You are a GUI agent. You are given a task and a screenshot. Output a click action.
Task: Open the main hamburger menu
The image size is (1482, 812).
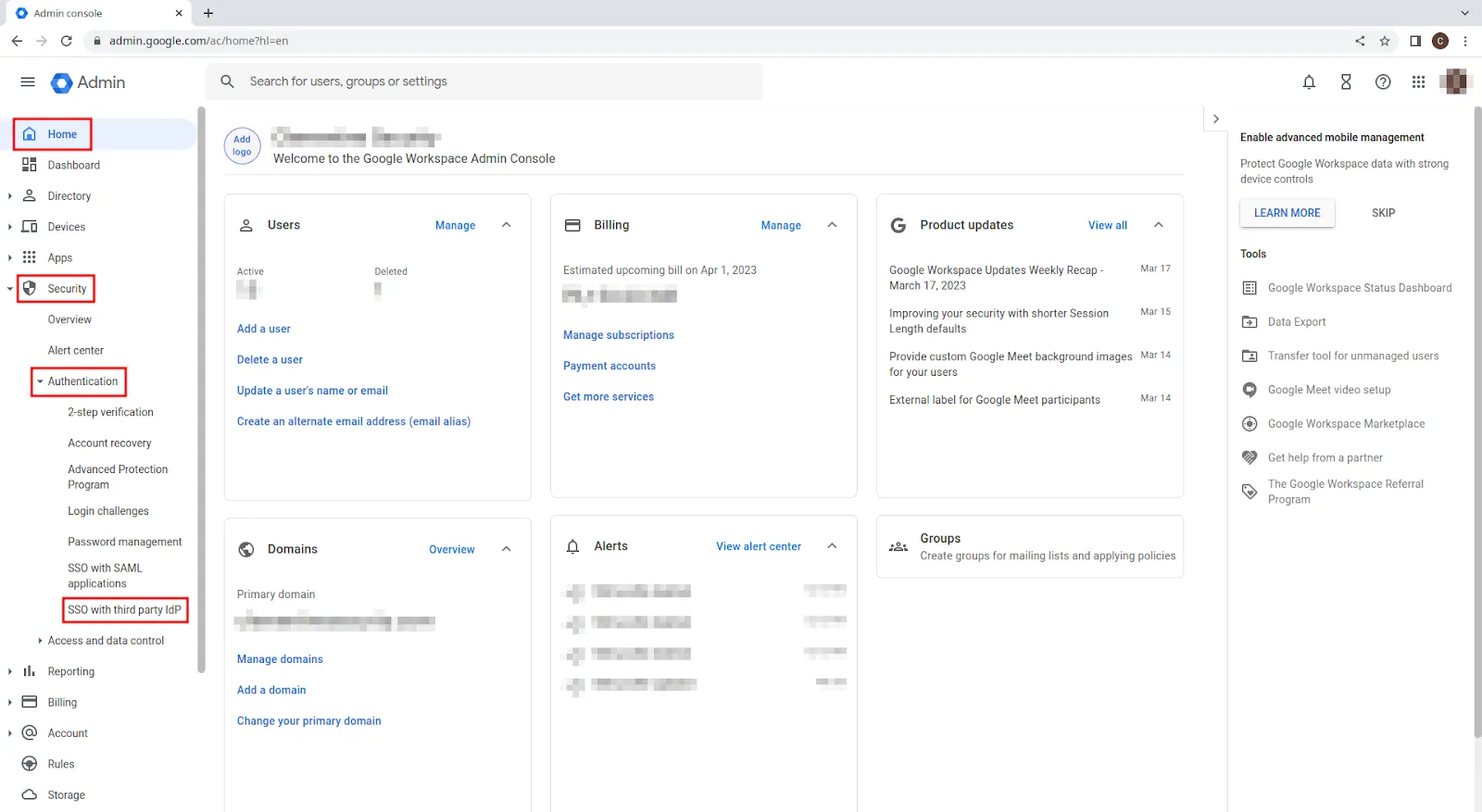coord(28,82)
